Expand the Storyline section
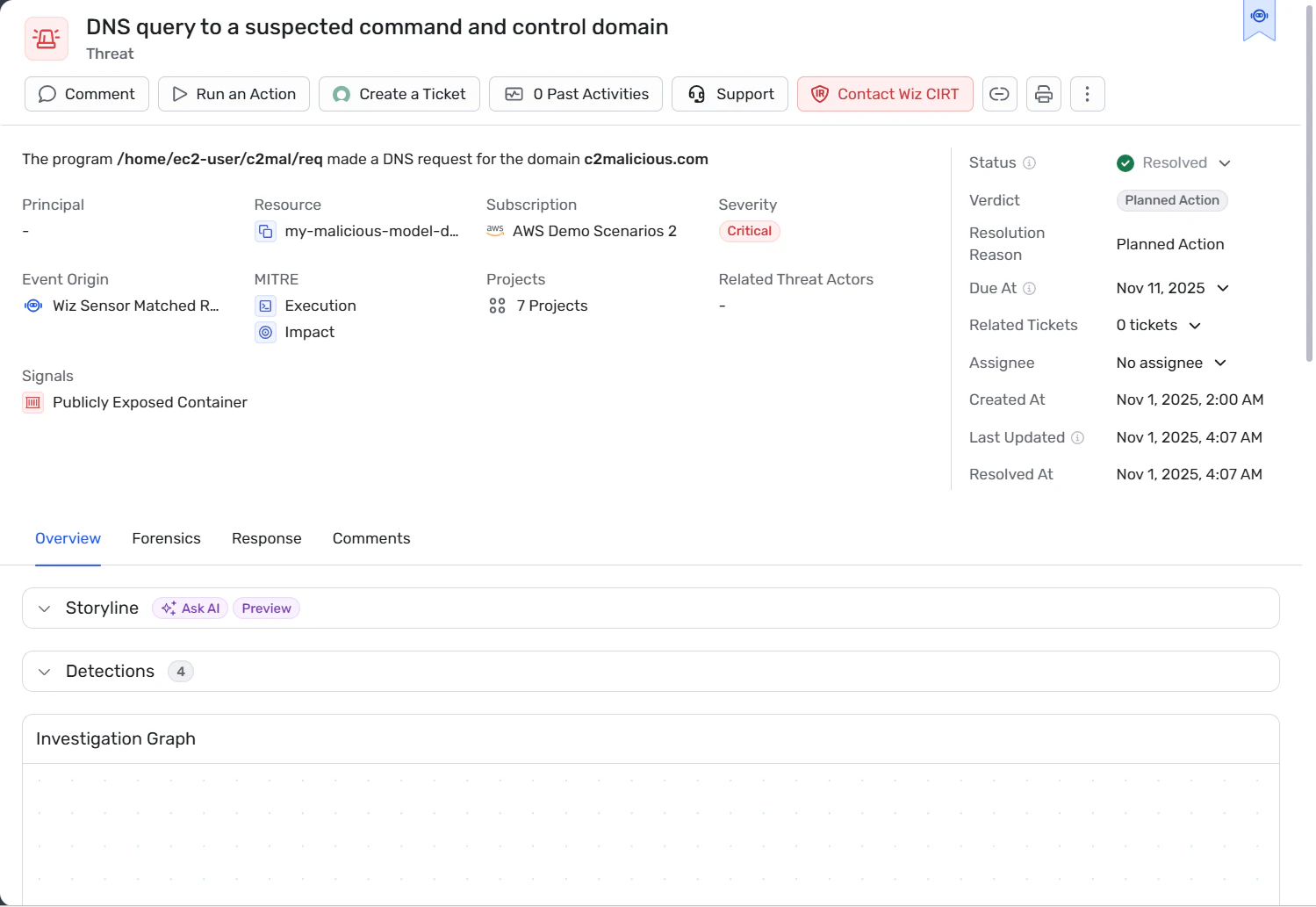 [45, 608]
